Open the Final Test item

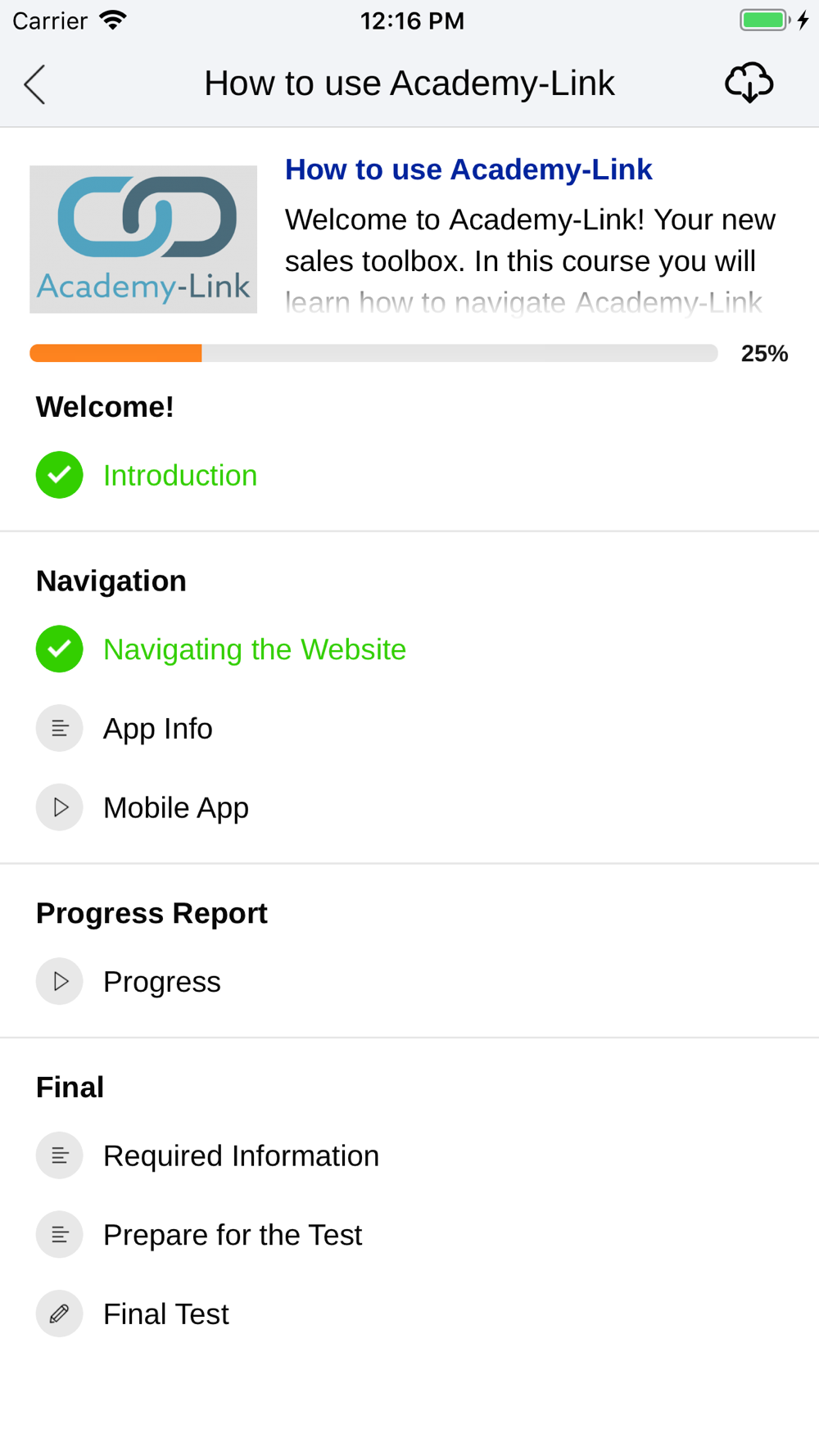pyautogui.click(x=166, y=1314)
